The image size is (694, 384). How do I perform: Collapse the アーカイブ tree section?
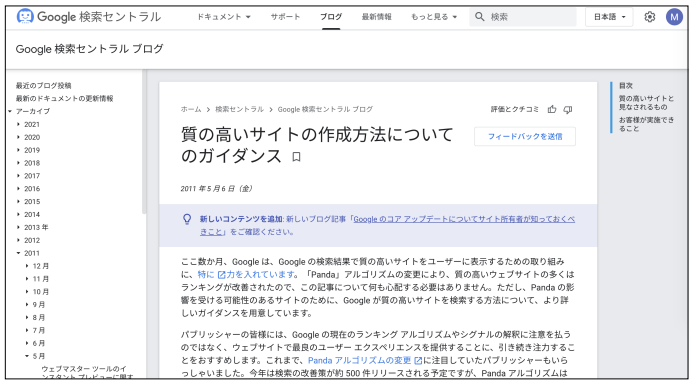(10, 111)
